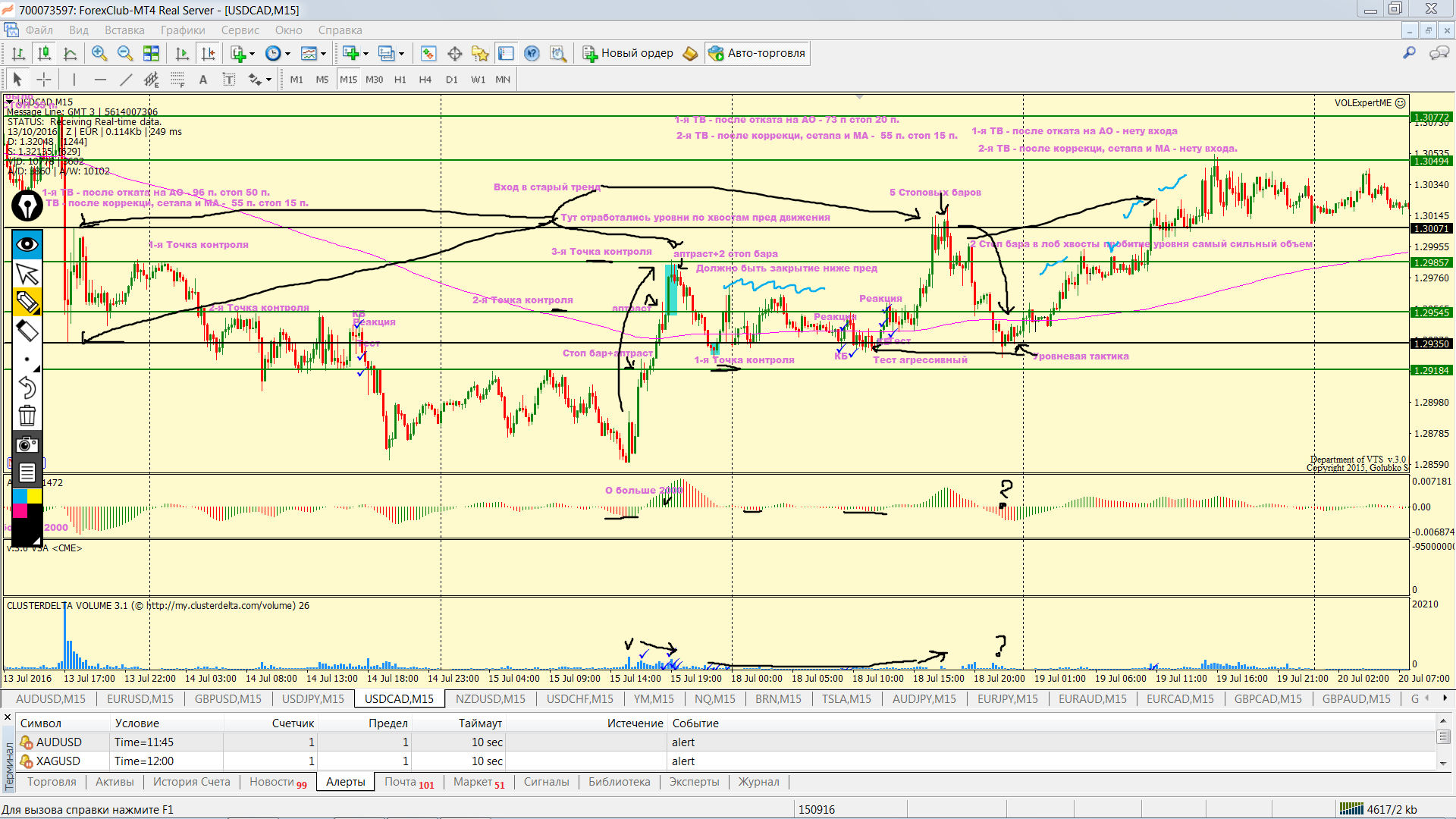Switch timeframe to H1

pyautogui.click(x=400, y=80)
